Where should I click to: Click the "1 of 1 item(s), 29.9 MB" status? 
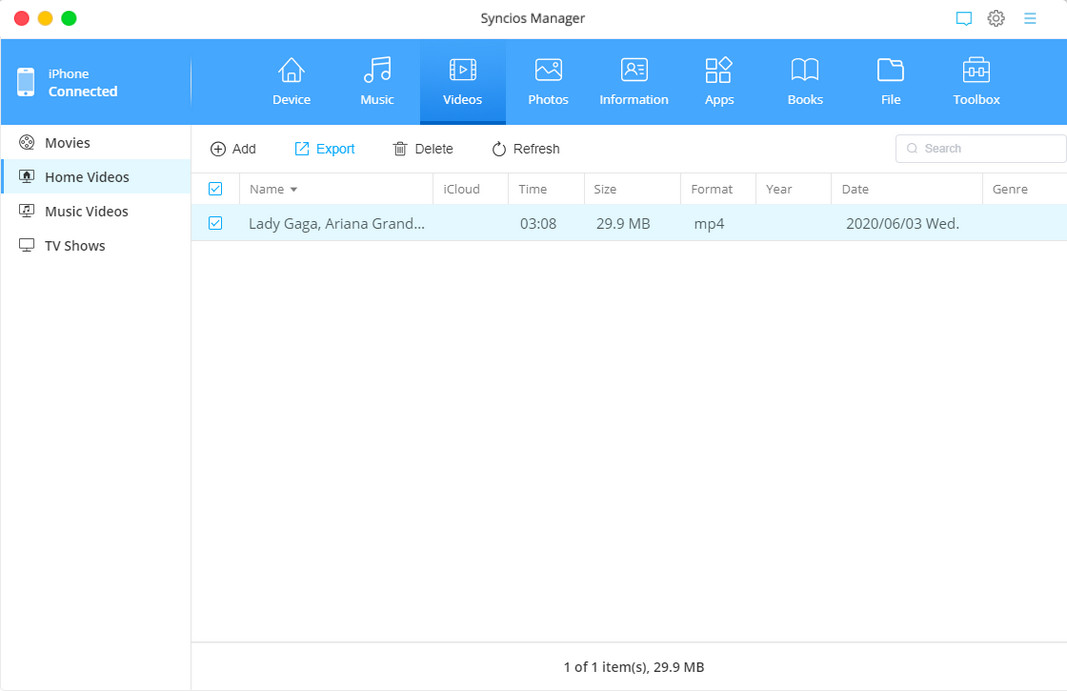(x=634, y=667)
